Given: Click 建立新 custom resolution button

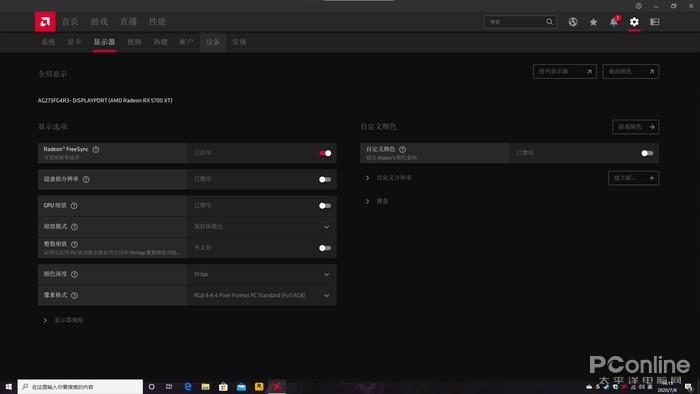Looking at the screenshot, I should (x=633, y=178).
